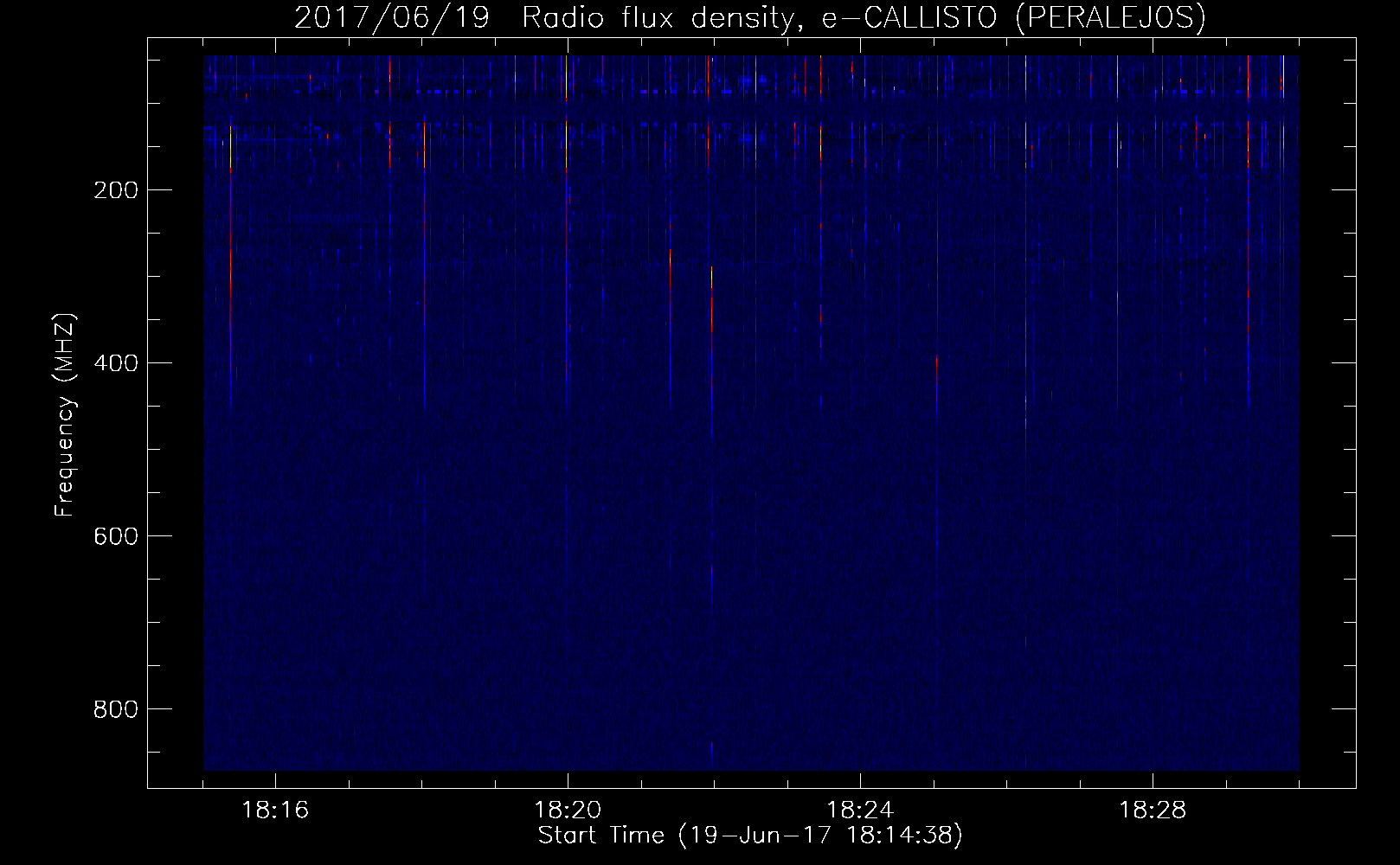This screenshot has width=1400, height=865.
Task: Click the '18:24' time axis label
Action: click(860, 811)
